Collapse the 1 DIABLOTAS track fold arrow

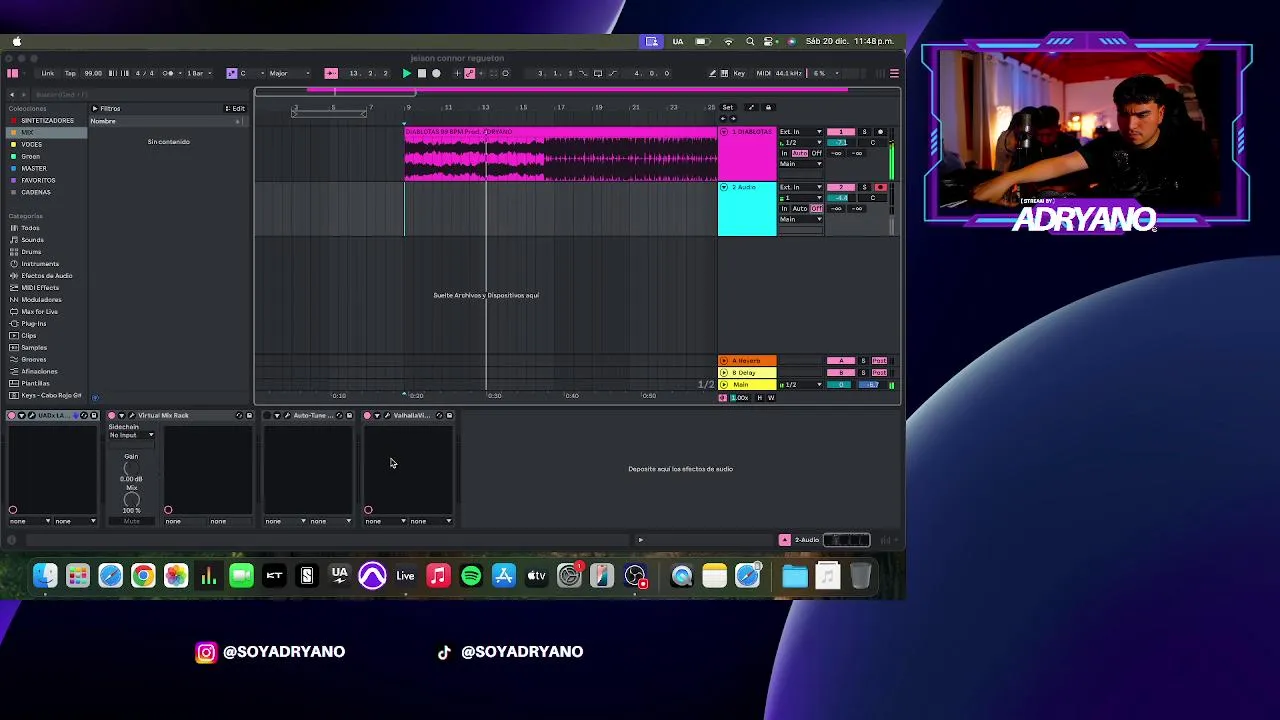point(724,132)
